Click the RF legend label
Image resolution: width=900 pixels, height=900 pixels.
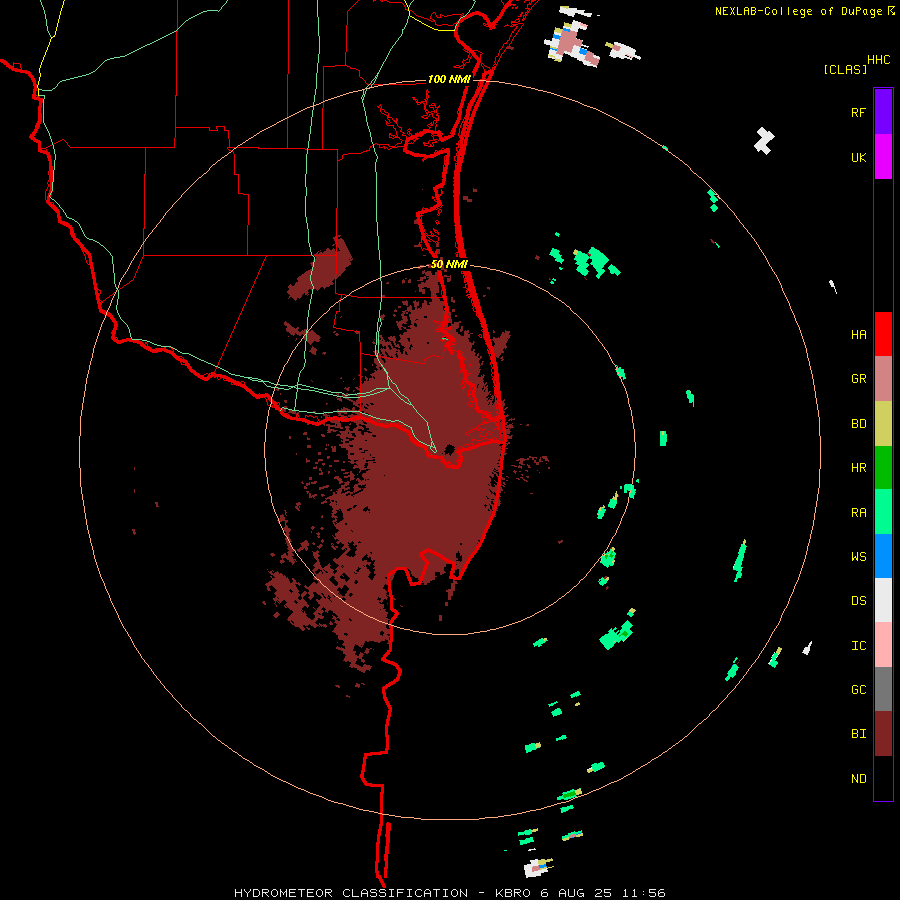tap(858, 112)
